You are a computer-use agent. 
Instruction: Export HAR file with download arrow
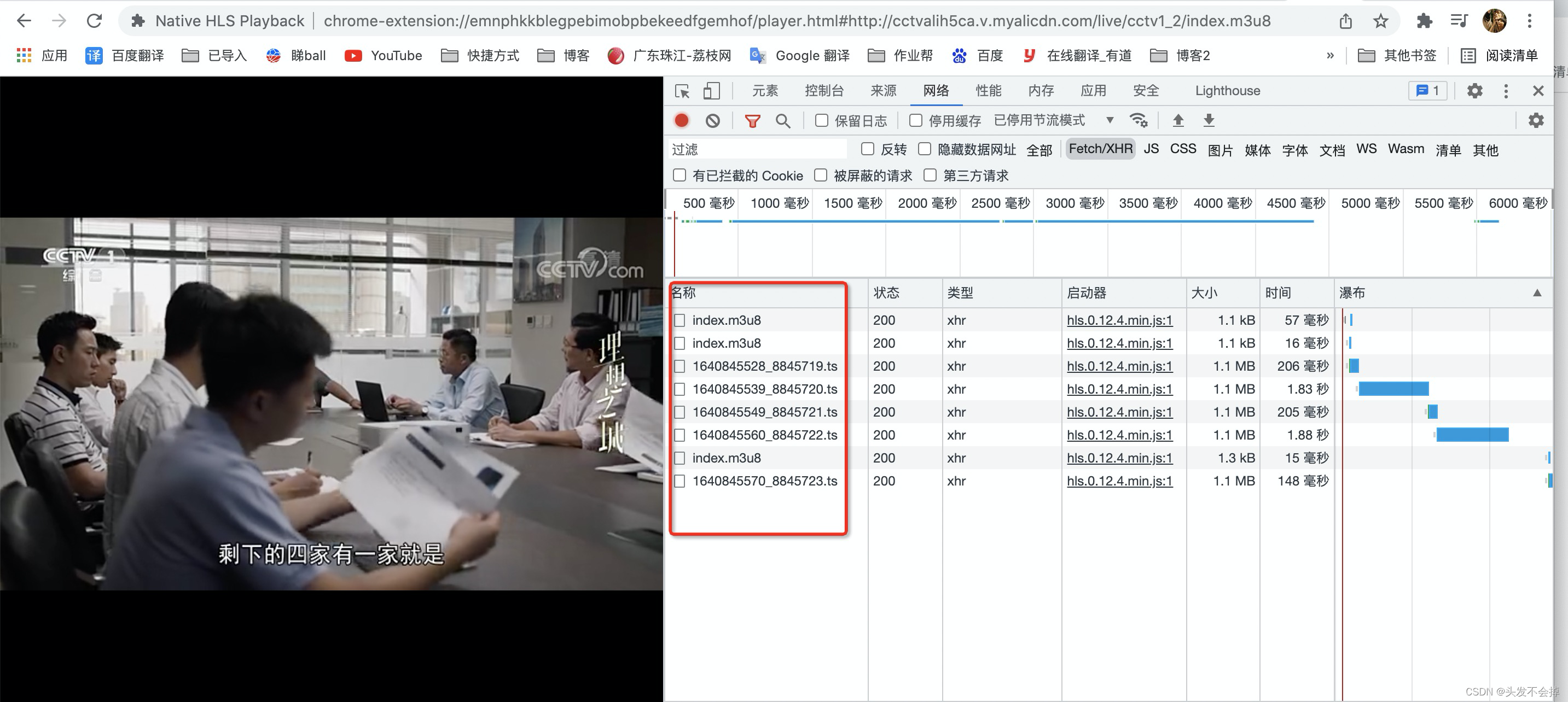1209,120
